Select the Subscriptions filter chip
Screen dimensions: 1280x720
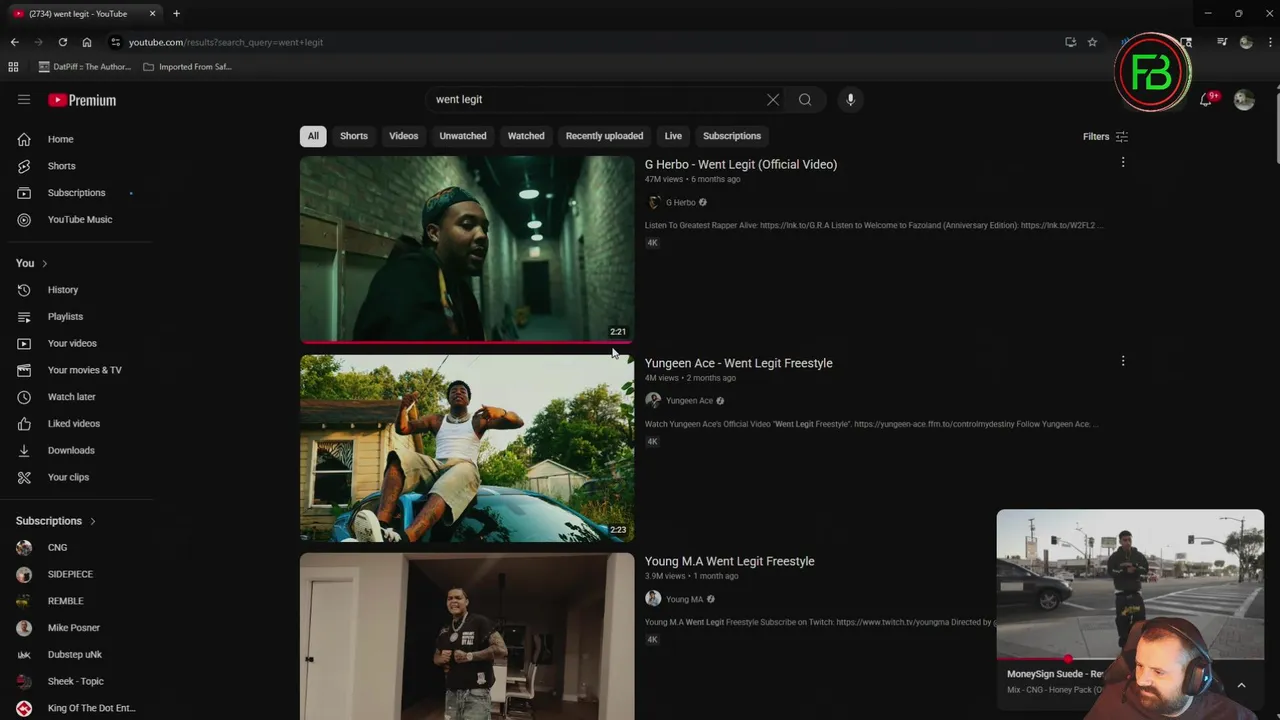click(732, 136)
